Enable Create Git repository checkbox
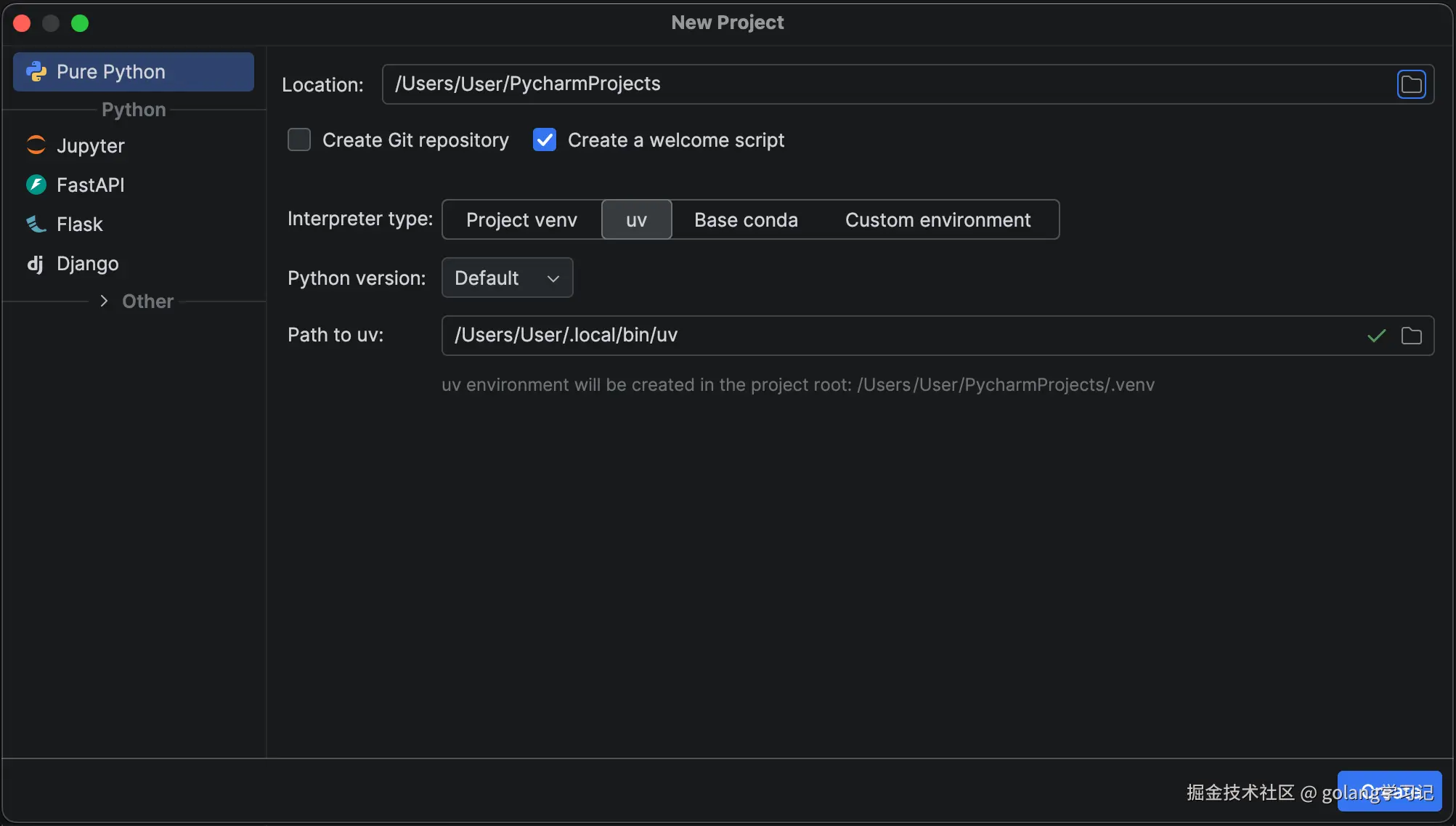 click(299, 139)
